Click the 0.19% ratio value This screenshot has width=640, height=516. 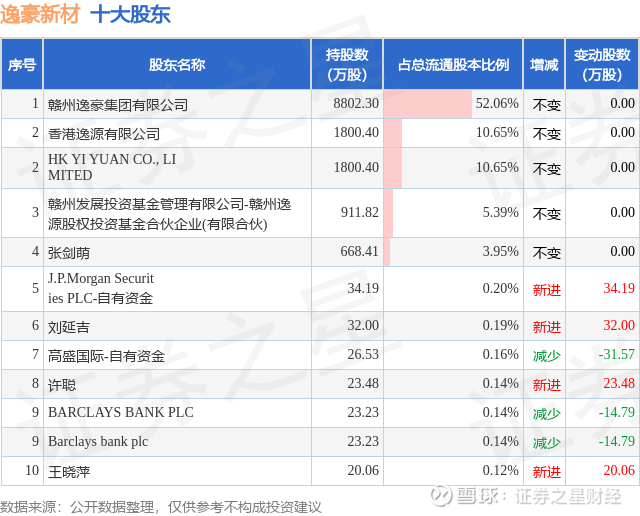pyautogui.click(x=500, y=325)
